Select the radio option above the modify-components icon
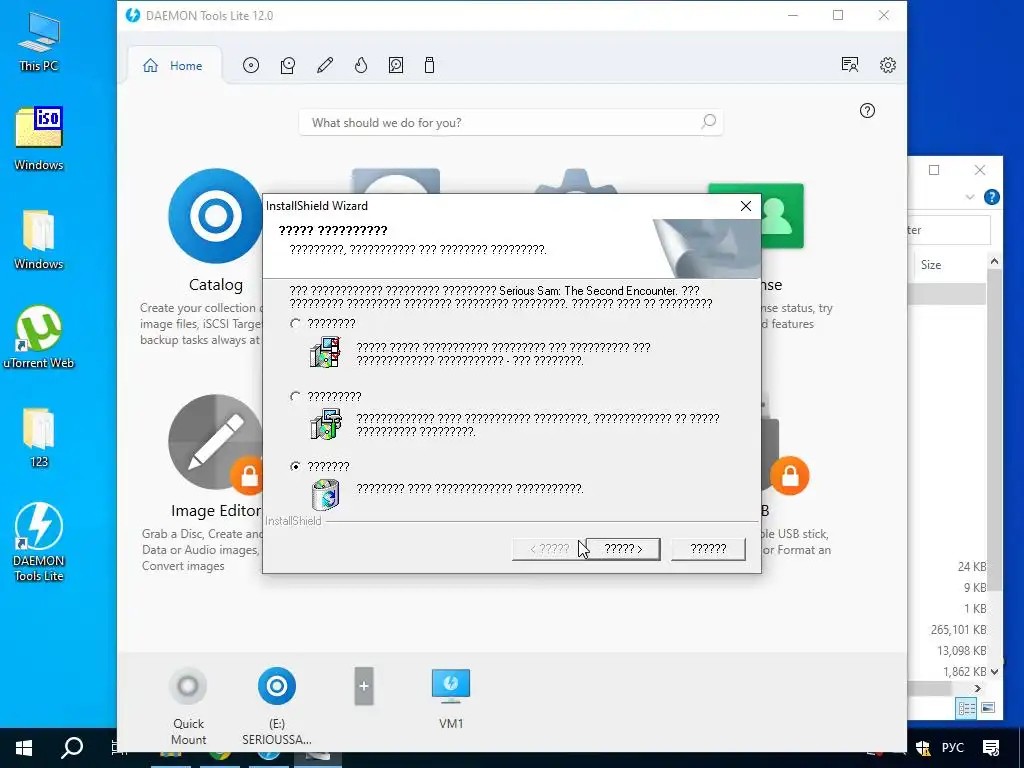Viewport: 1024px width, 768px height. (295, 323)
